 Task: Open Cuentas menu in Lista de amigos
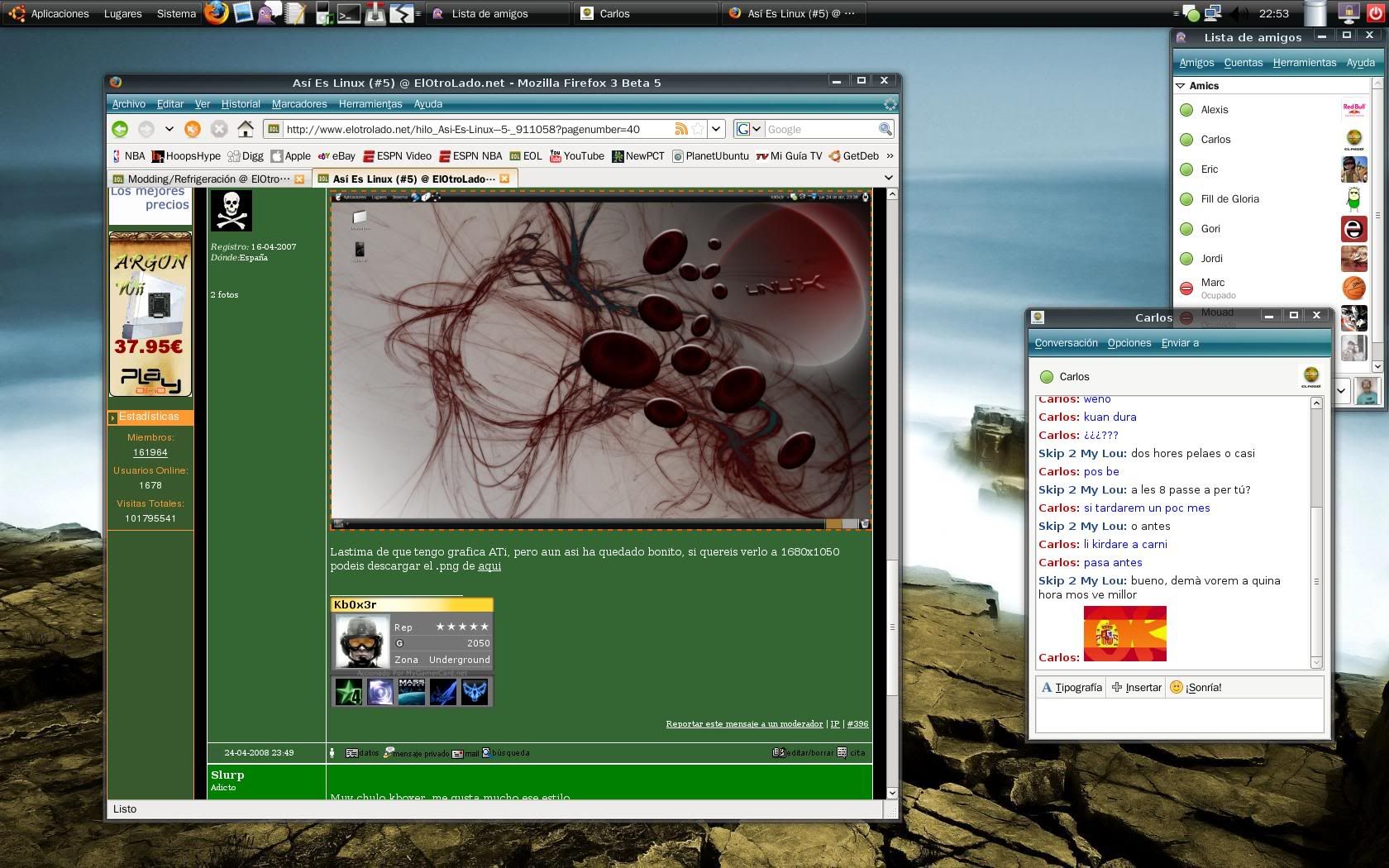[1243, 63]
